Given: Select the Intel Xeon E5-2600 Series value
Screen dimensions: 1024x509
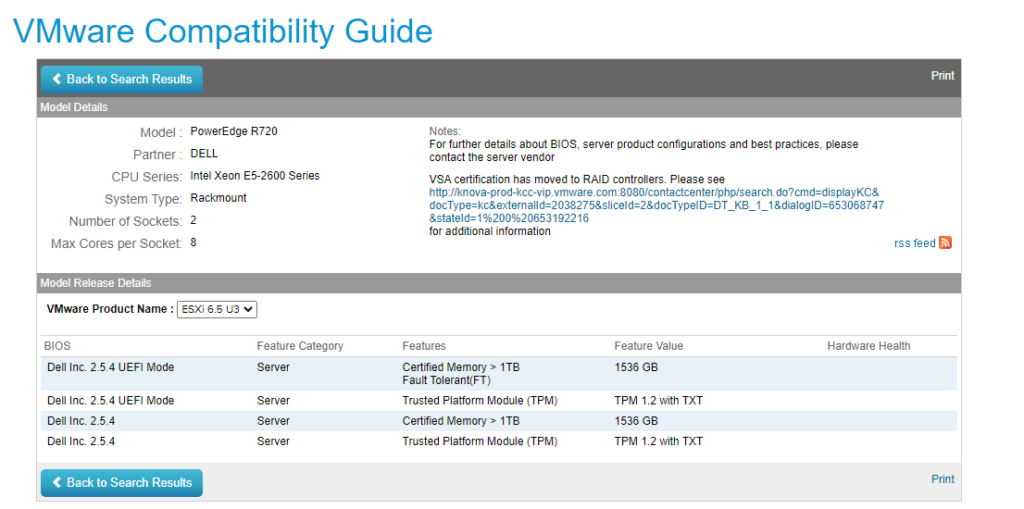Looking at the screenshot, I should [x=255, y=176].
